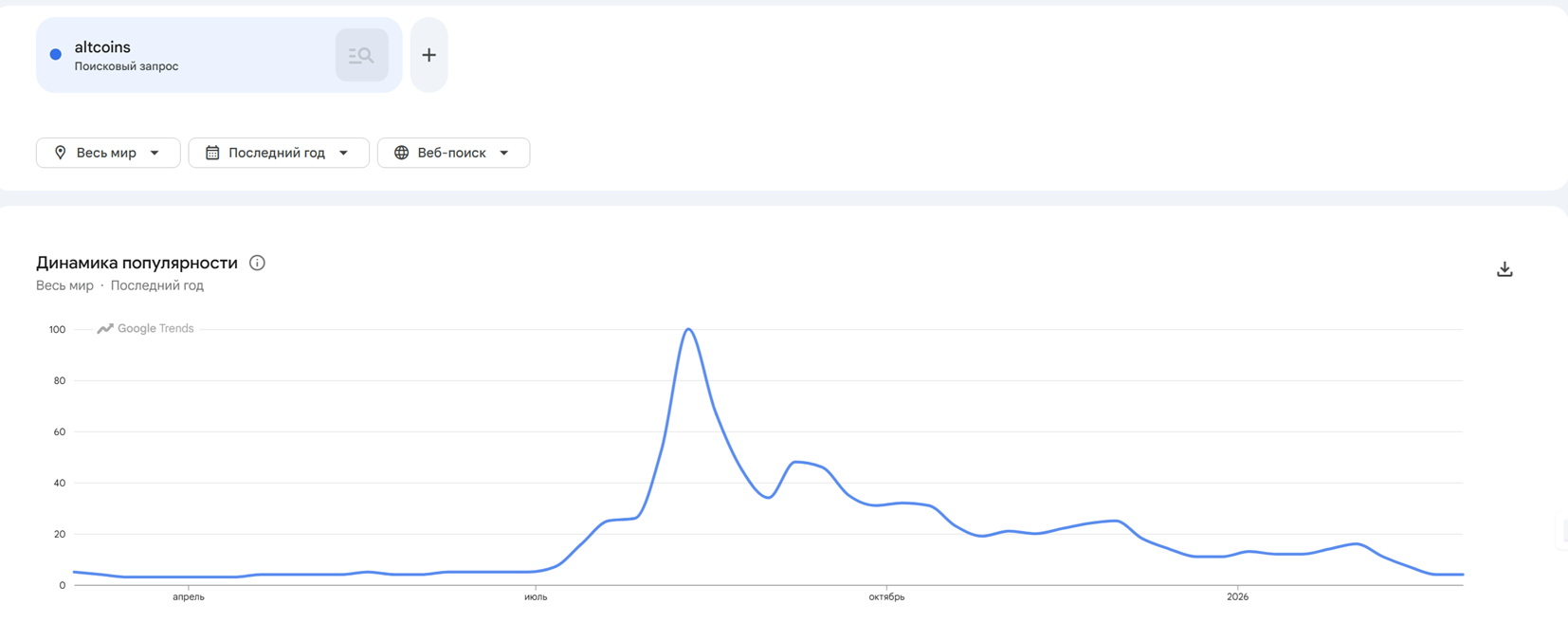Image resolution: width=1568 pixels, height=641 pixels.
Task: Select the altcoins search term chip
Action: tap(219, 55)
